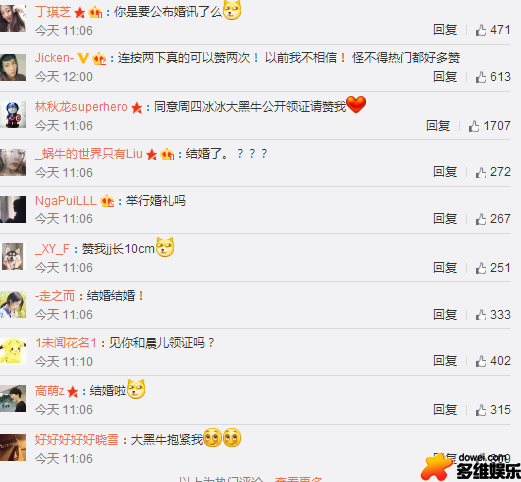Click 回复 on 林秋龙superhero's comment

438,126
